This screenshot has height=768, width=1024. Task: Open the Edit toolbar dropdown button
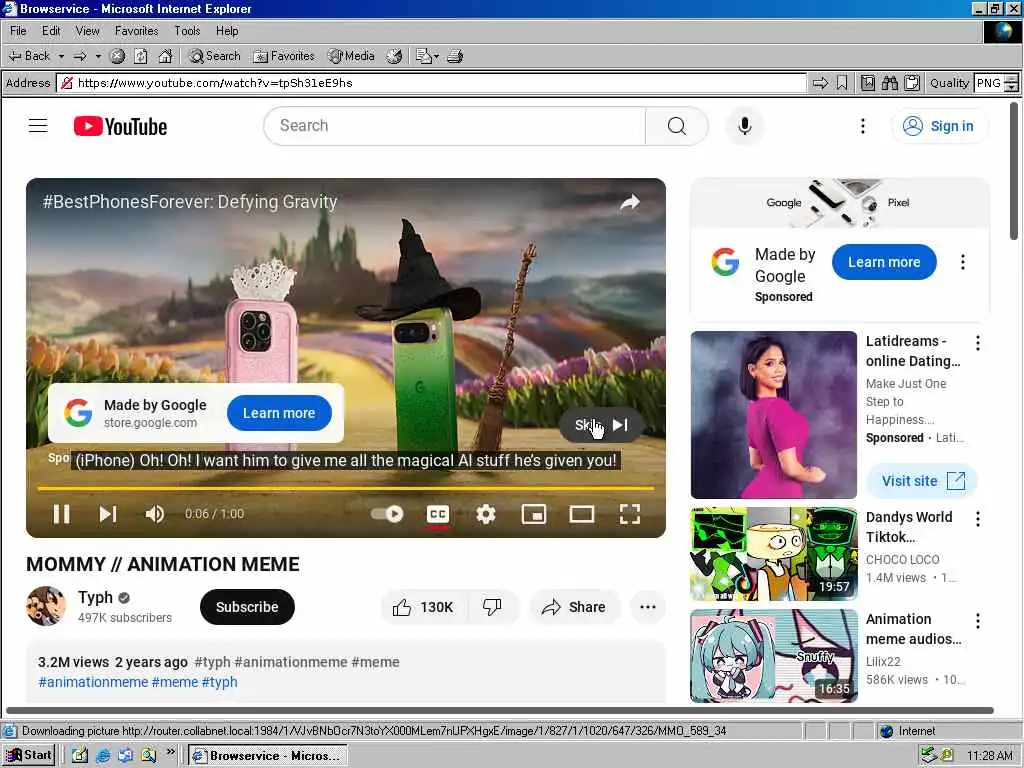pos(427,56)
